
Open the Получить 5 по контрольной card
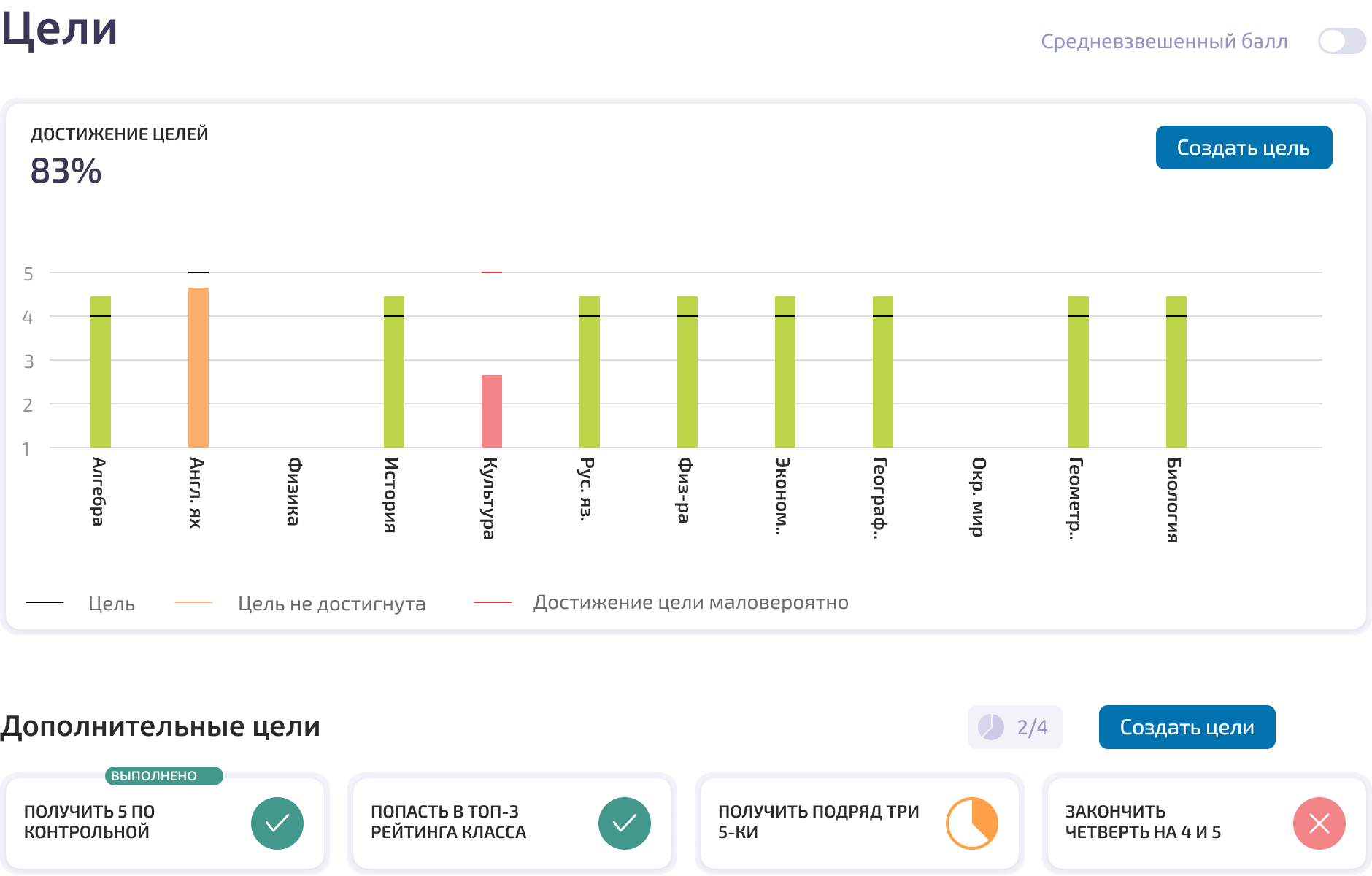pos(165,823)
